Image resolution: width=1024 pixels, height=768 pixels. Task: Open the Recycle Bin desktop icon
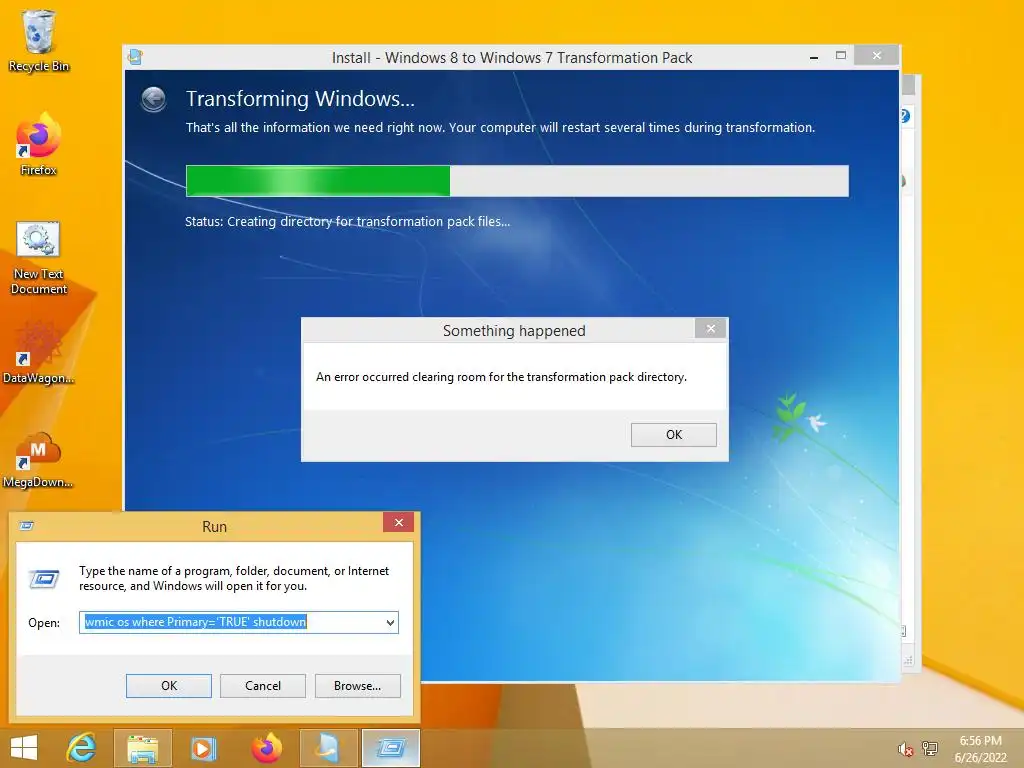[x=39, y=39]
